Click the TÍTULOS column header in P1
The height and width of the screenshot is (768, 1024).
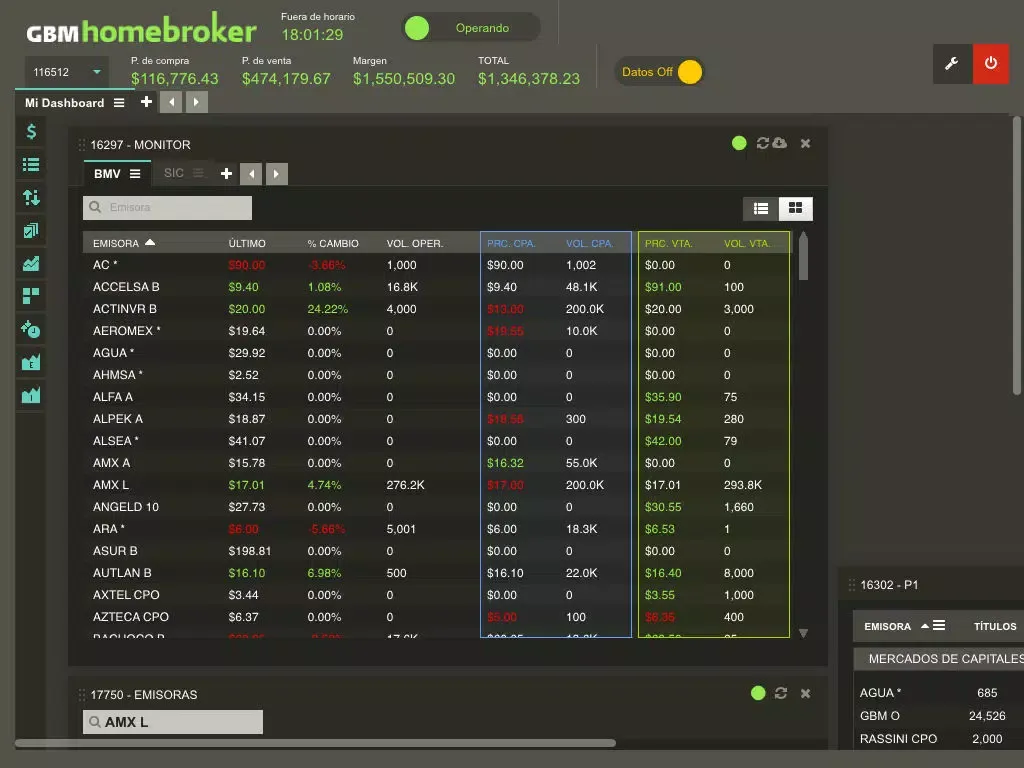tap(995, 626)
